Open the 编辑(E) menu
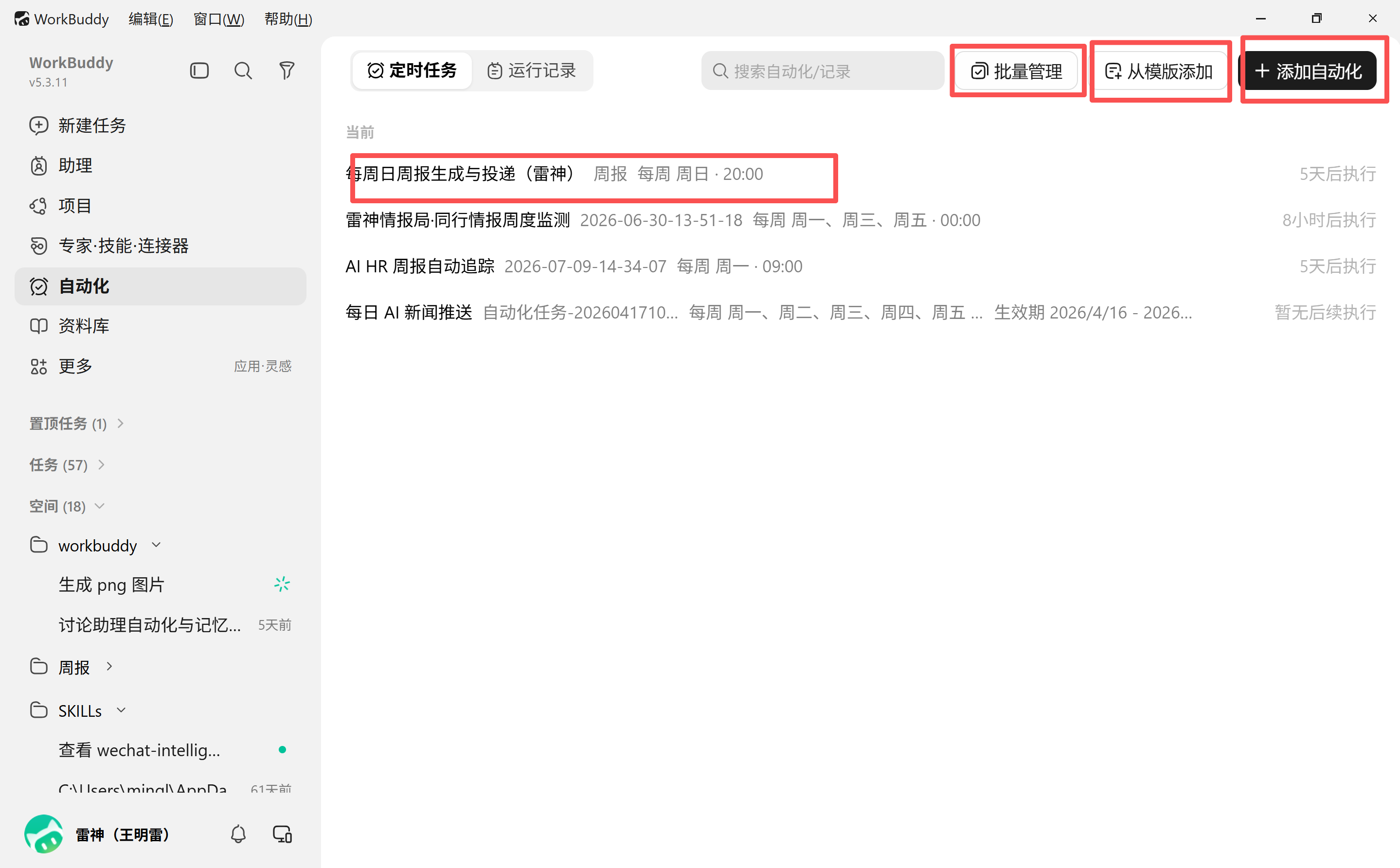Screen dimensions: 1400x868 [x=150, y=19]
